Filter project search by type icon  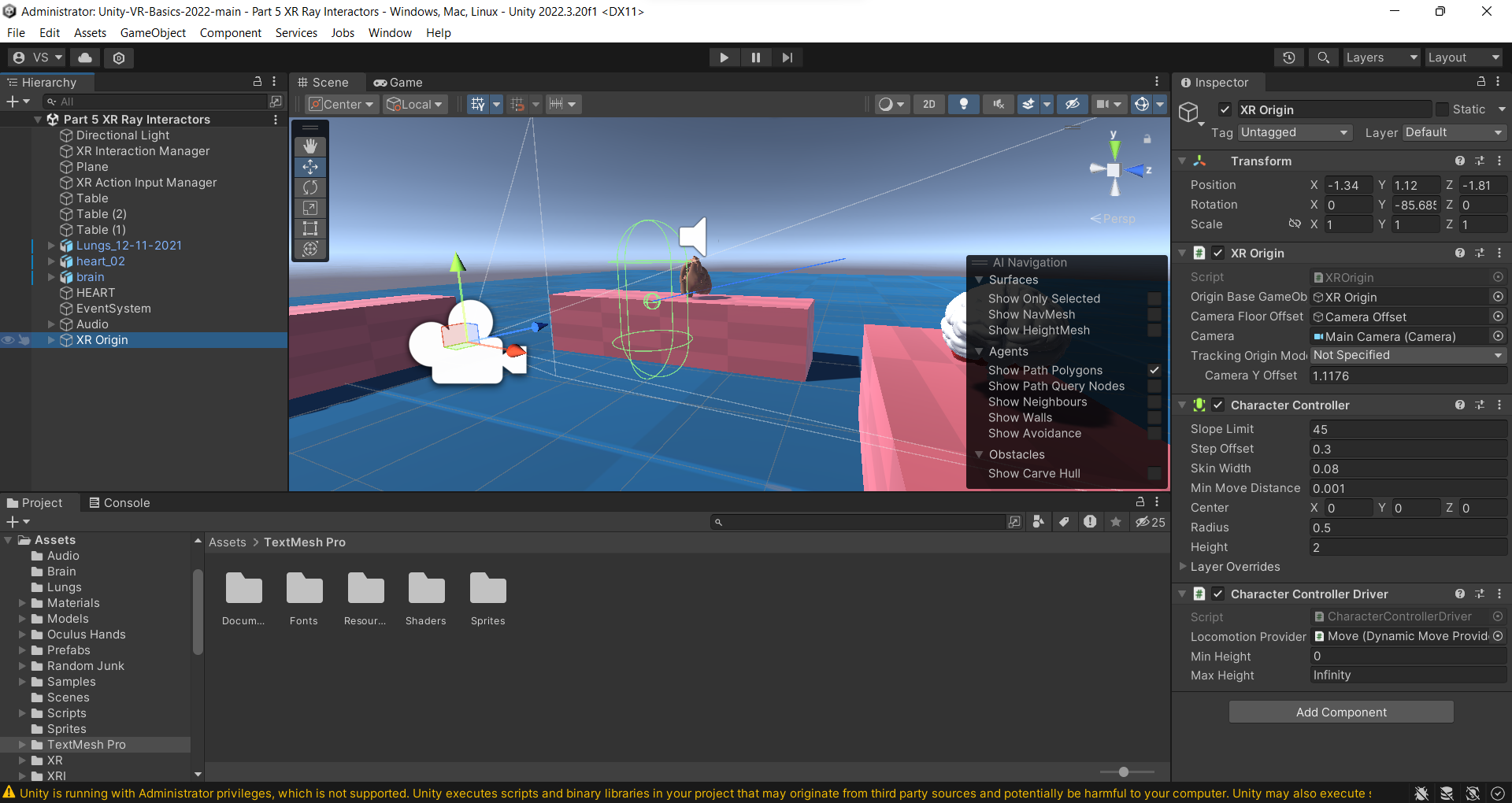(1039, 522)
